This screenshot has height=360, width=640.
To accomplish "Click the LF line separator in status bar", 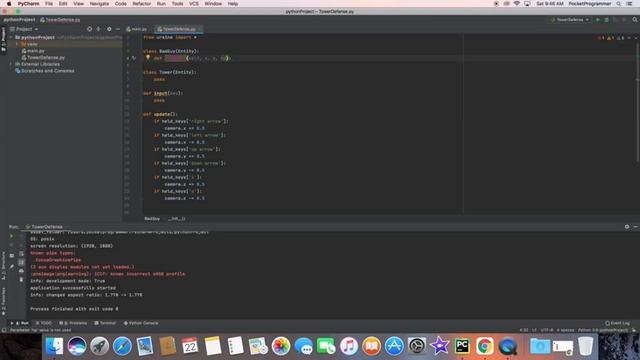I will (x=534, y=330).
